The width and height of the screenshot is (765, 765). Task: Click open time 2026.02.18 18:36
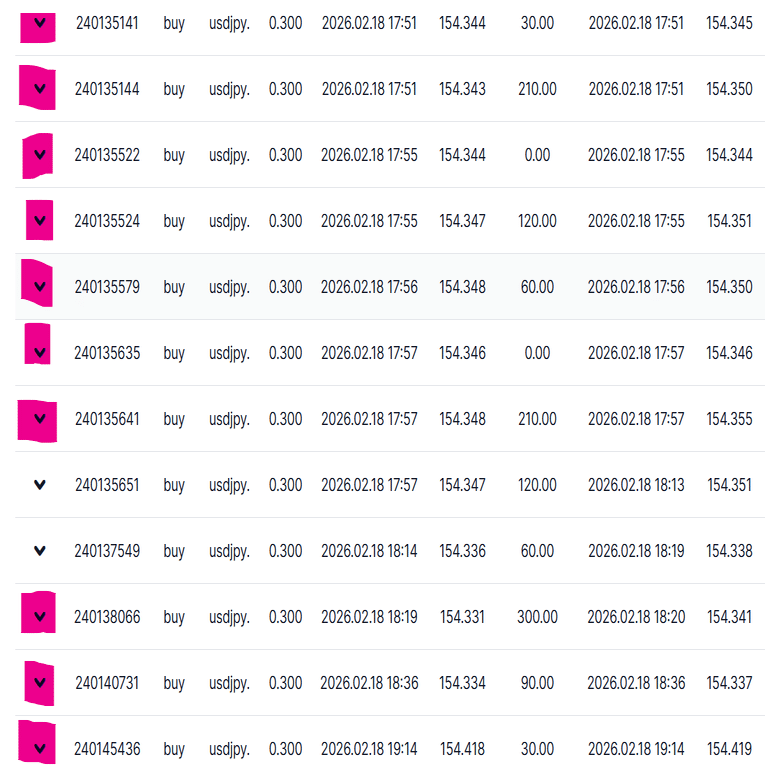tap(369, 683)
